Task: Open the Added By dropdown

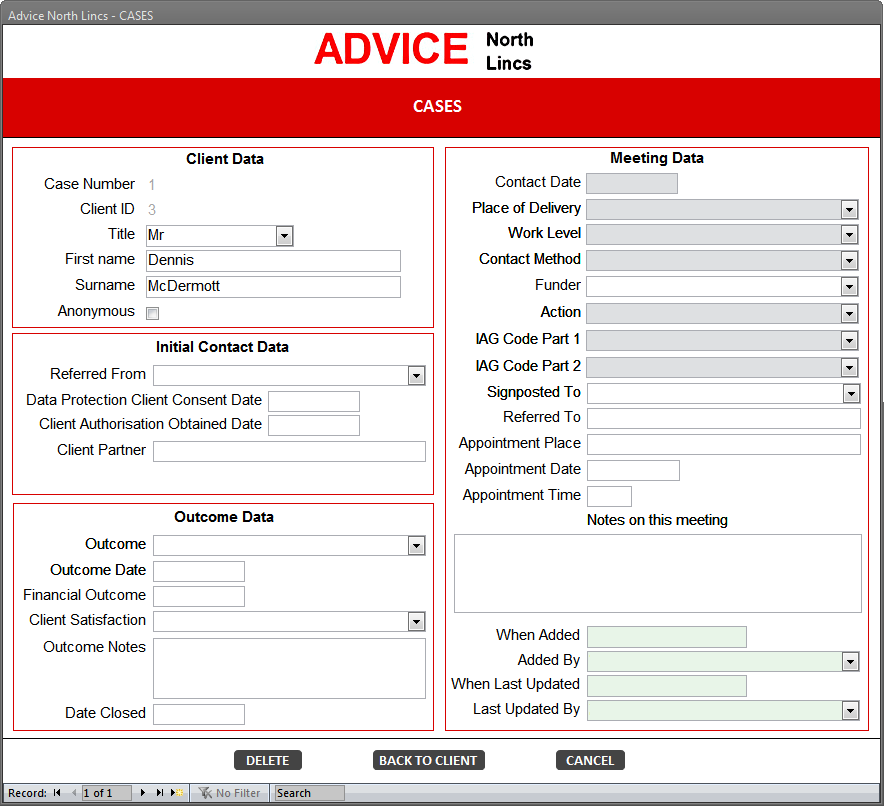Action: coord(851,661)
